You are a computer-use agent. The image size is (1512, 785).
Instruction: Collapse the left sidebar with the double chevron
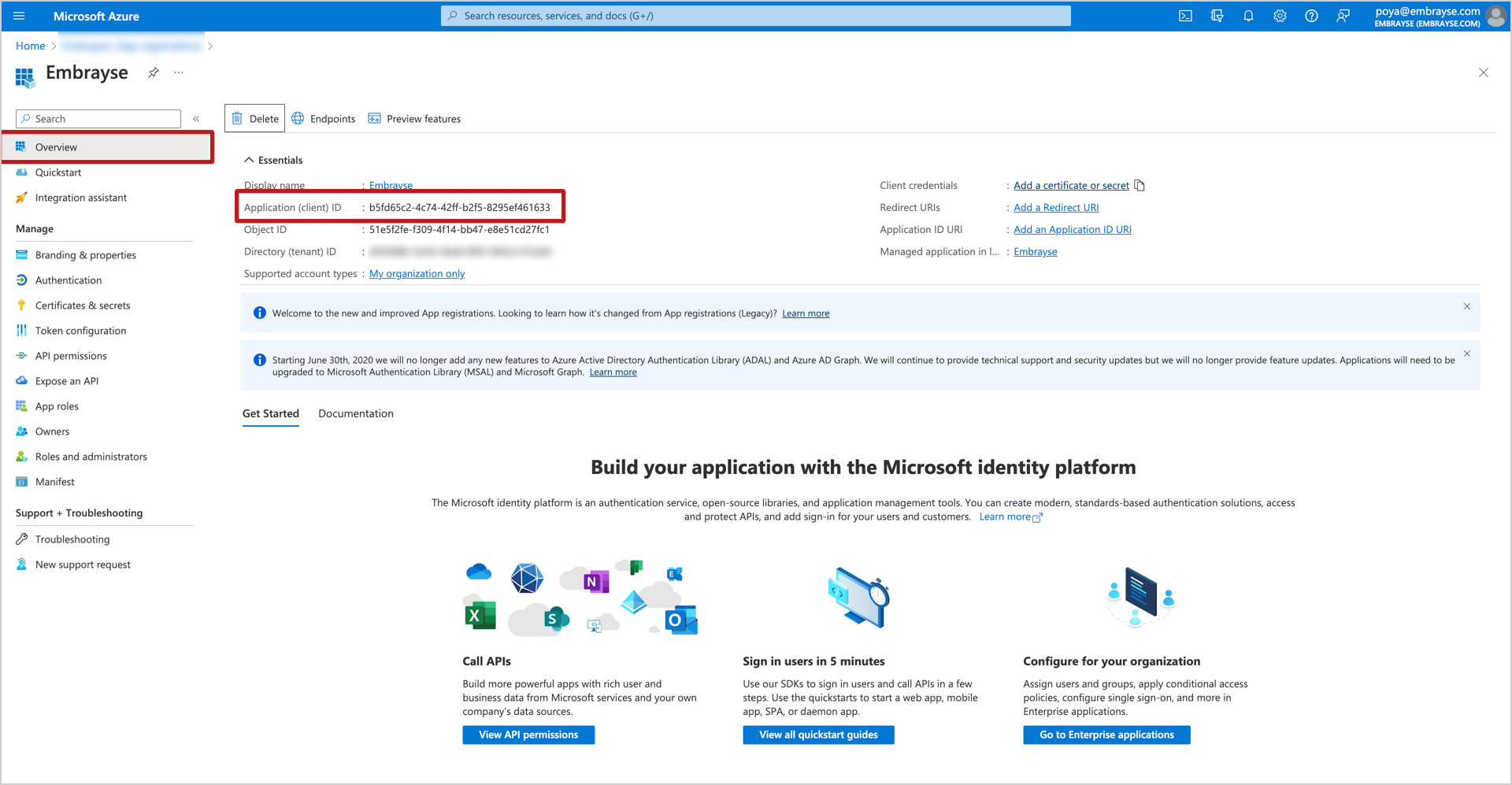[x=196, y=119]
